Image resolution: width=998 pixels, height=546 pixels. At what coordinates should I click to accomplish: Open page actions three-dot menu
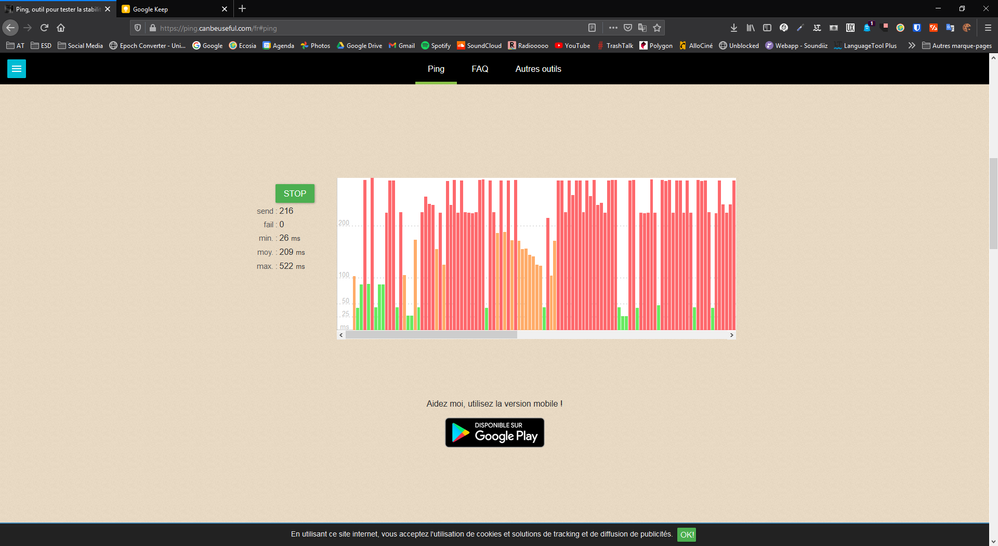[x=612, y=28]
